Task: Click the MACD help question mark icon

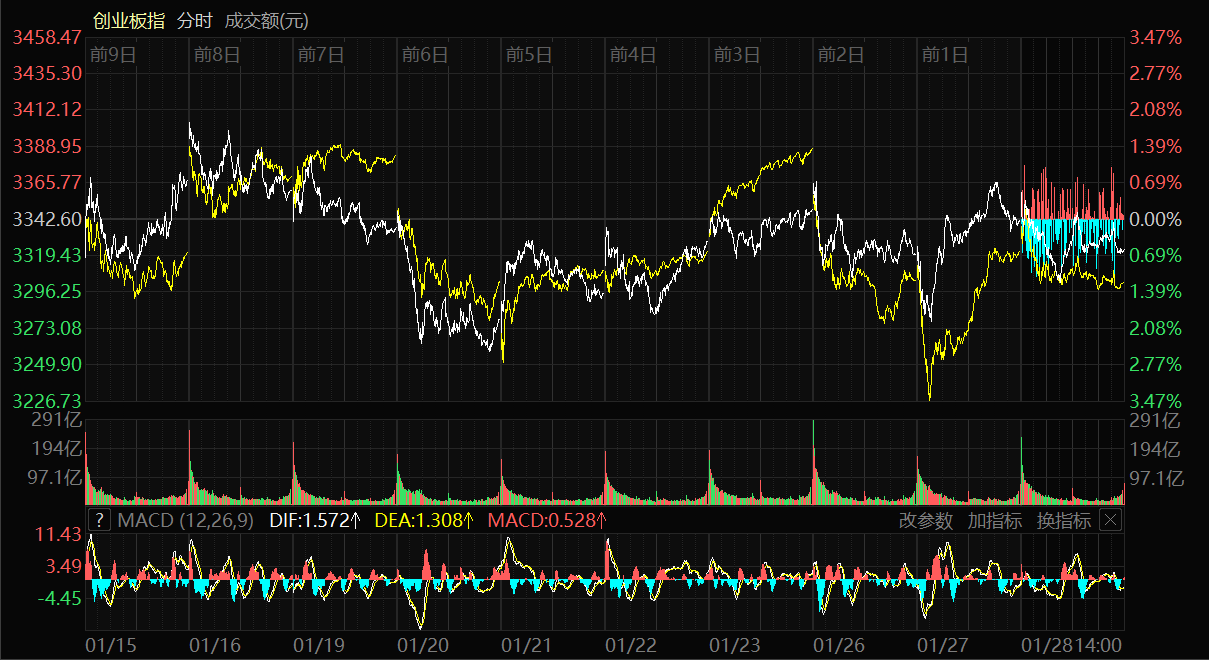Action: 99,520
